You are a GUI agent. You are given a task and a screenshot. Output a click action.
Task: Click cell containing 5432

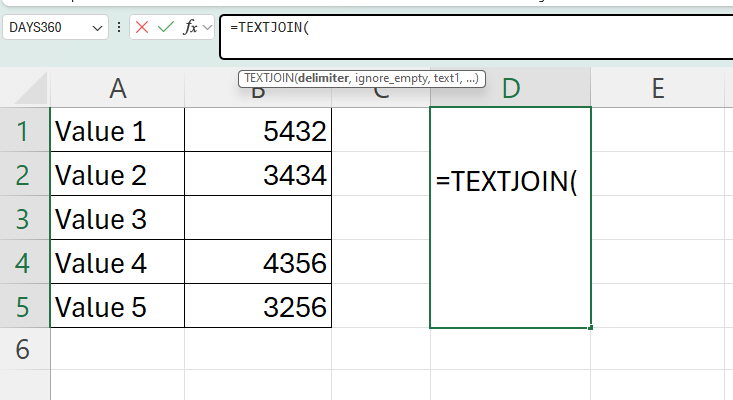pos(258,131)
